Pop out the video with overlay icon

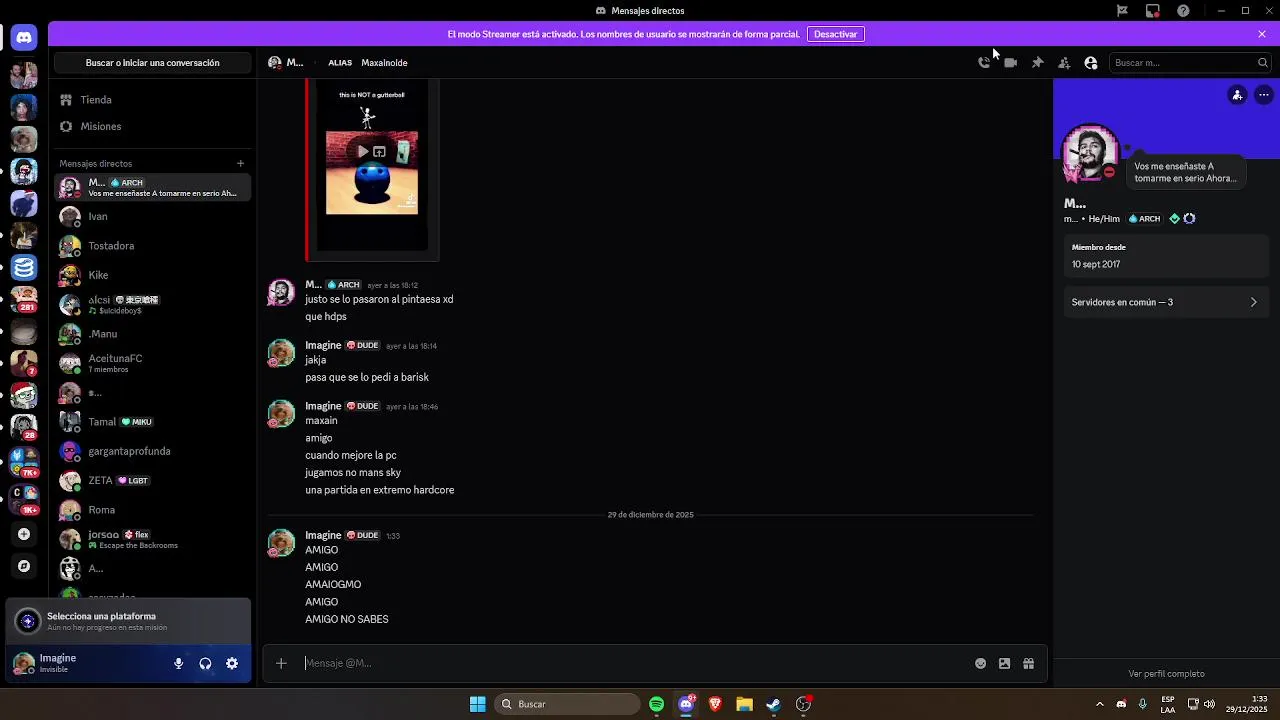(x=379, y=152)
